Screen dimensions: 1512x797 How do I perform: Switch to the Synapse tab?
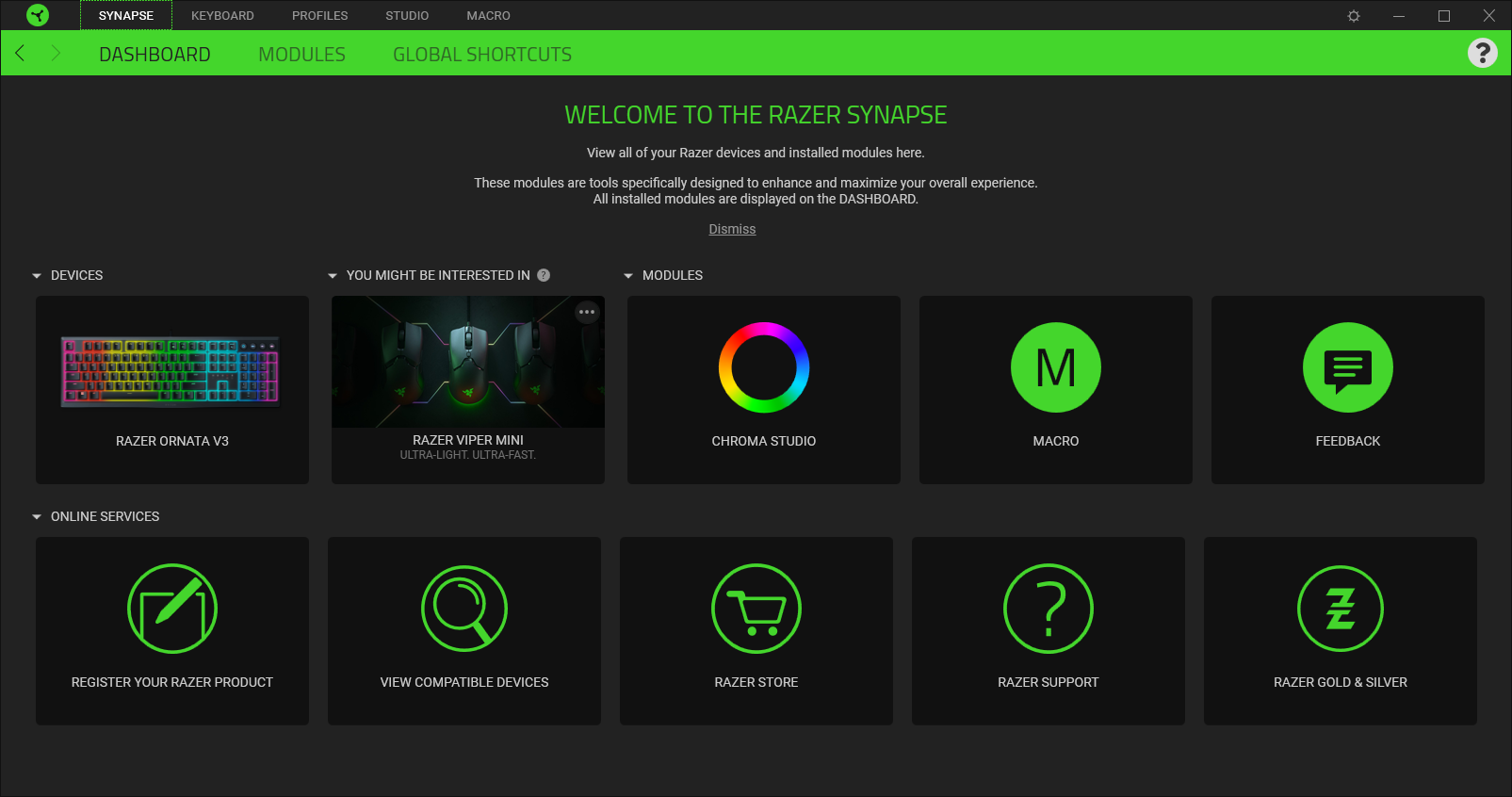pos(126,15)
